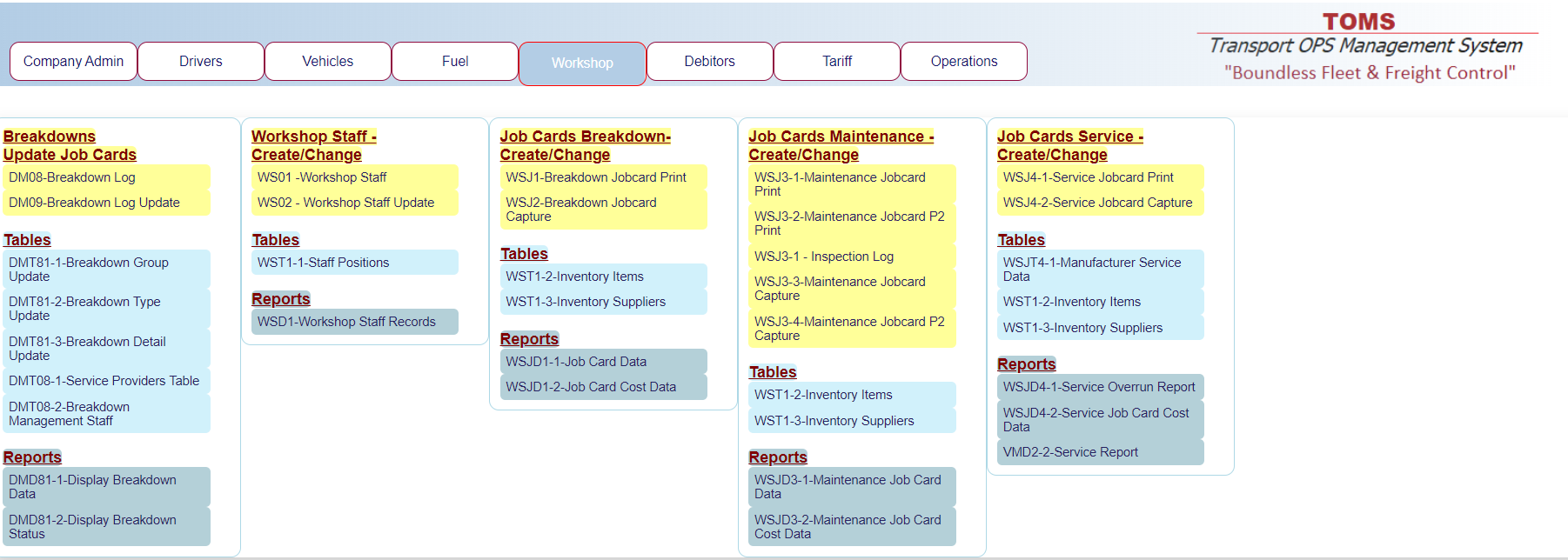The height and width of the screenshot is (560, 1568).
Task: Open DM08-Breakdown Log
Action: (72, 177)
